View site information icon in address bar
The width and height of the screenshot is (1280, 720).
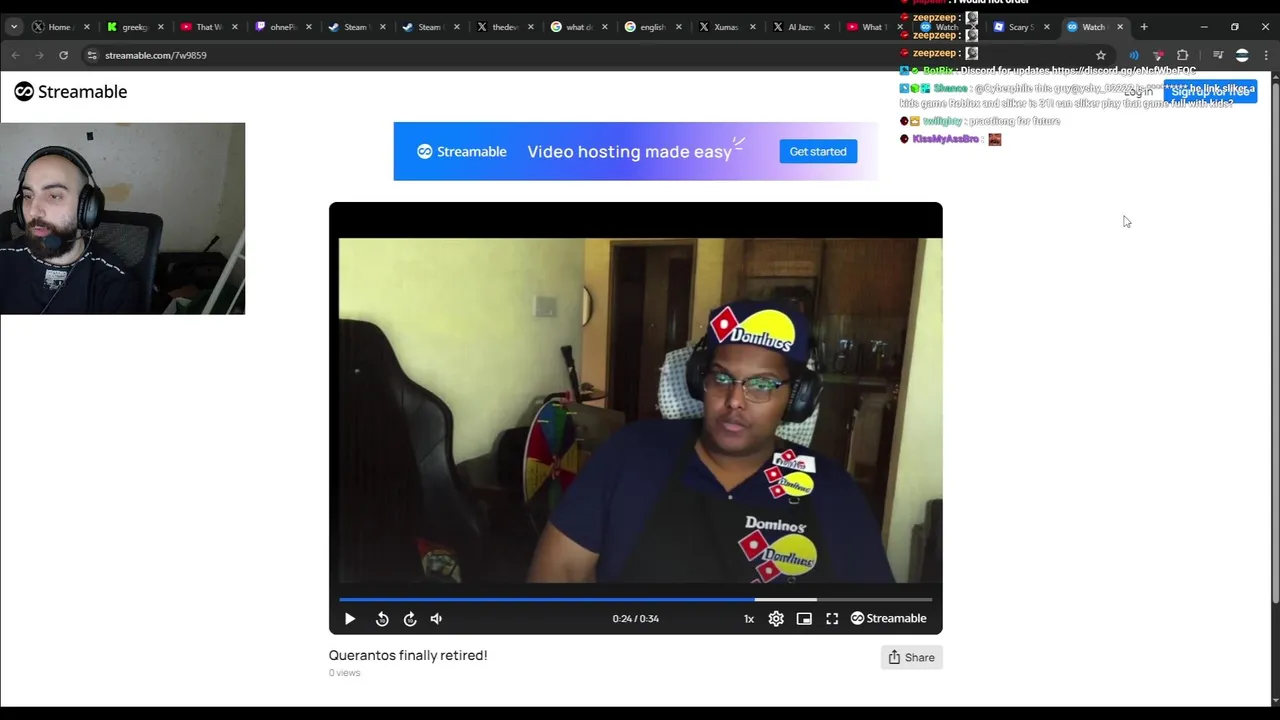(92, 55)
